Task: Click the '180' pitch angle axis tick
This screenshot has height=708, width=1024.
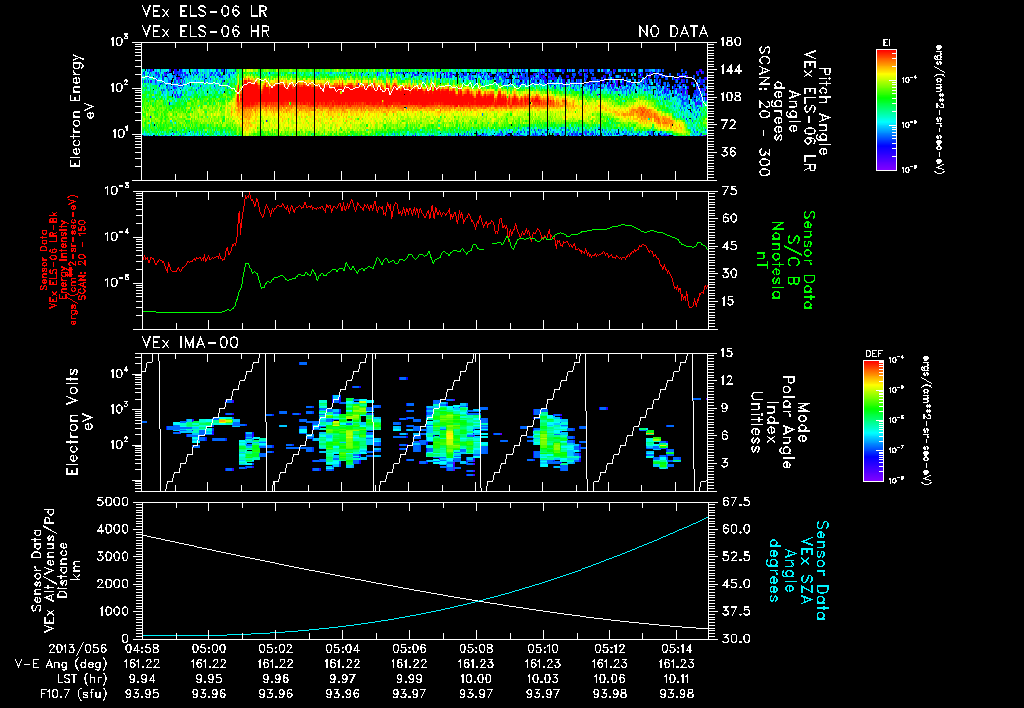Action: tap(731, 42)
